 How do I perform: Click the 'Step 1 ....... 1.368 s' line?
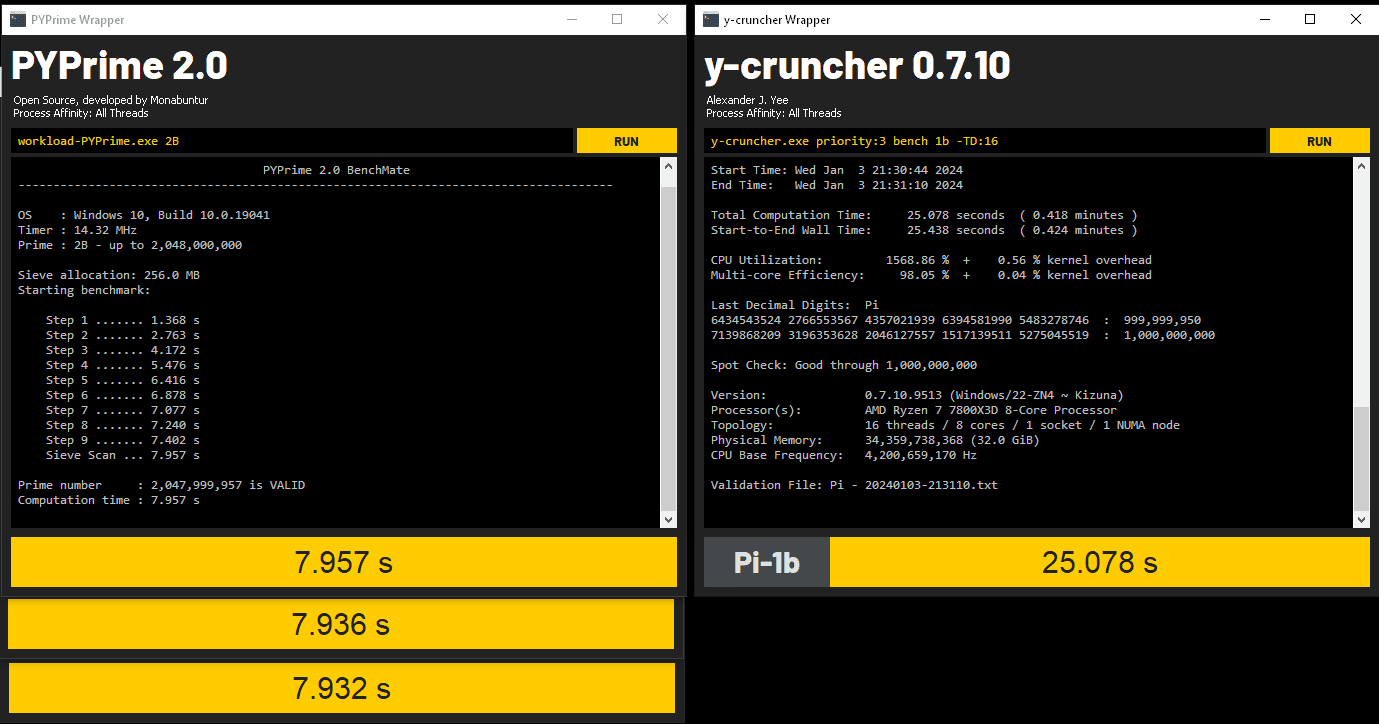[123, 320]
